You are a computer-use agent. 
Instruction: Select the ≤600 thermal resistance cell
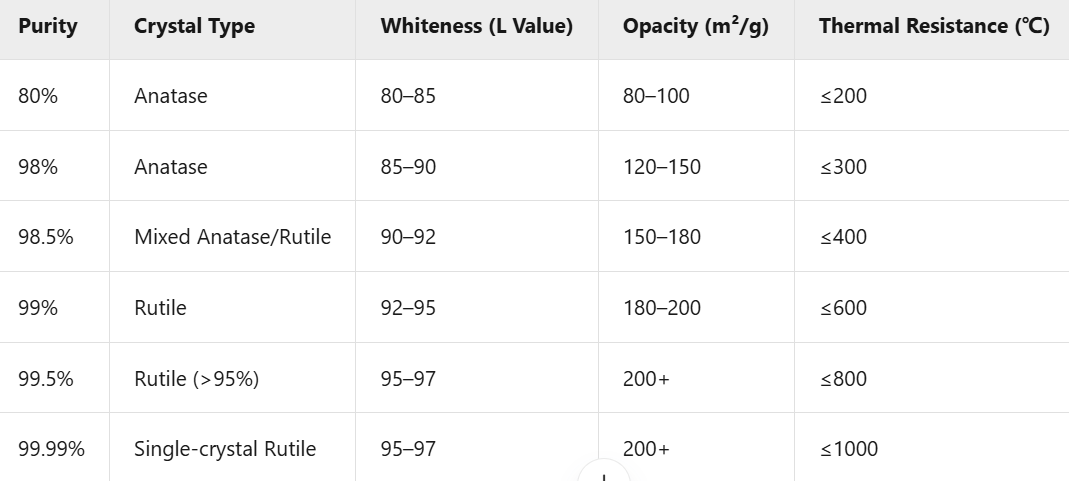pyautogui.click(x=843, y=308)
